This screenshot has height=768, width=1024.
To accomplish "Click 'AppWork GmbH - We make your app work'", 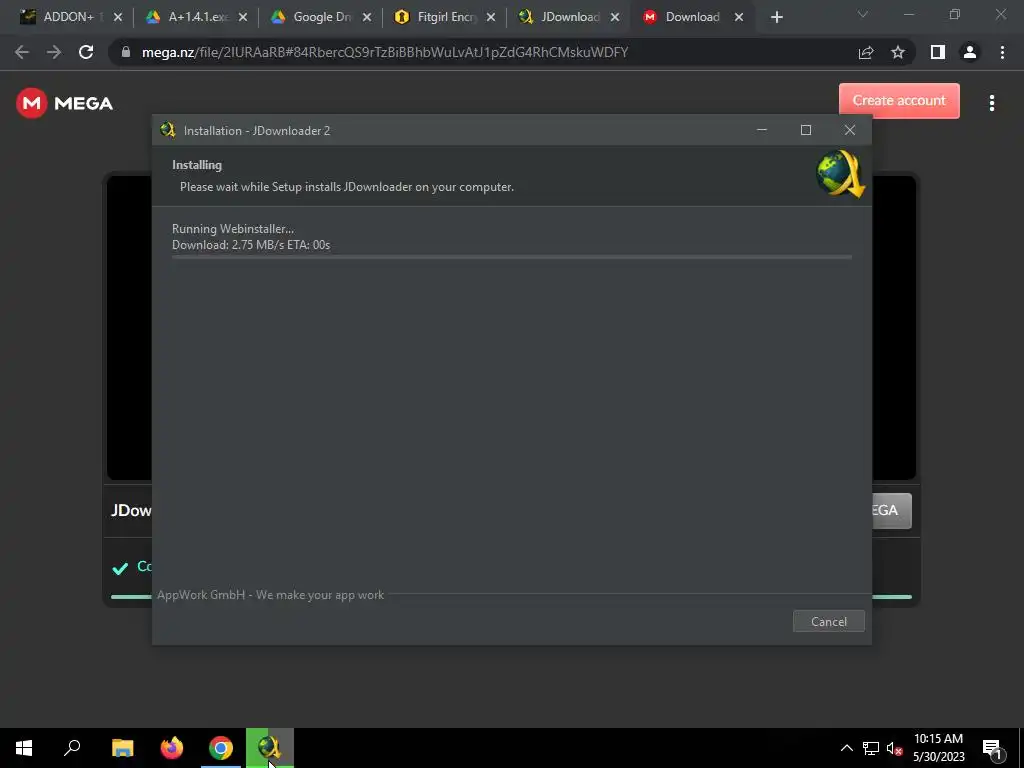I will (x=270, y=595).
